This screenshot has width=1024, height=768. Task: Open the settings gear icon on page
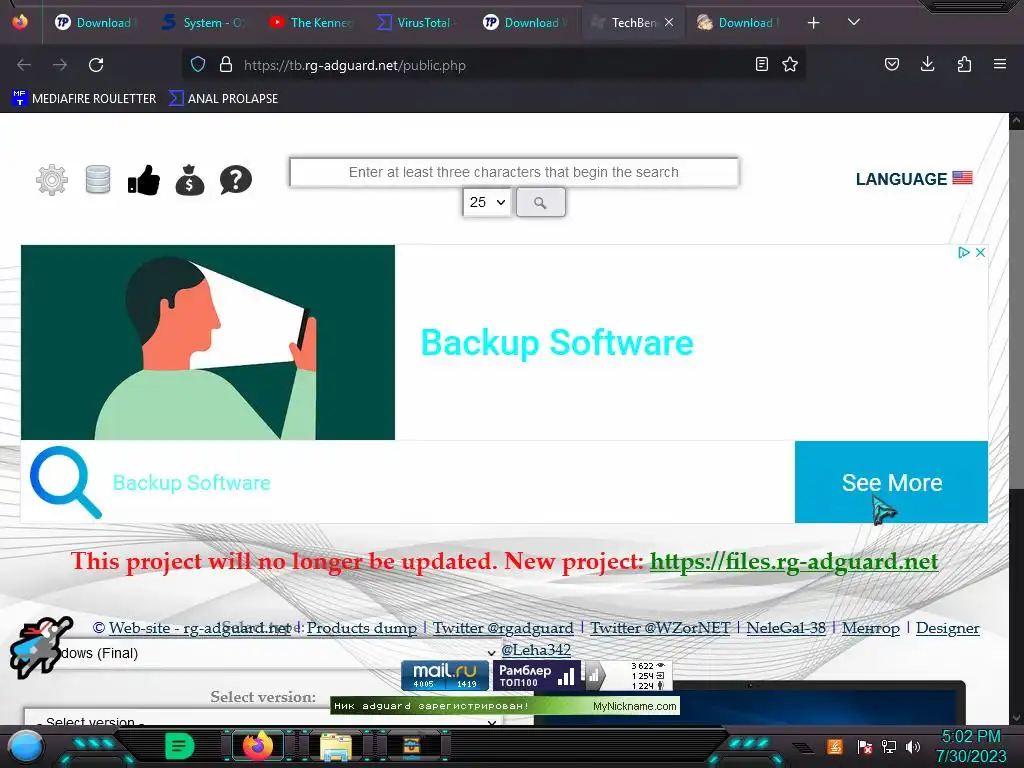point(52,180)
